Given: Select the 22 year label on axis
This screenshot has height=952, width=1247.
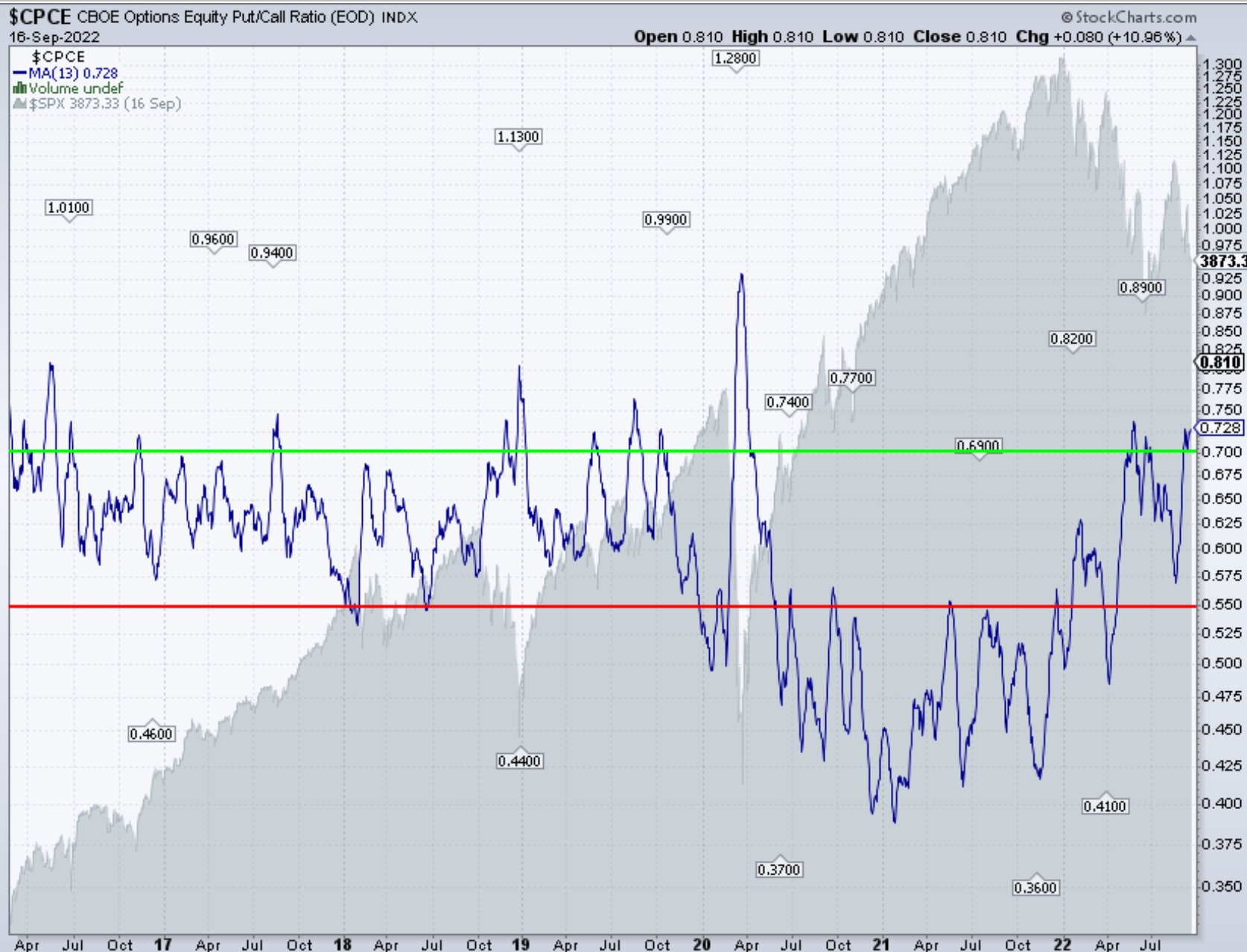Looking at the screenshot, I should (1061, 945).
